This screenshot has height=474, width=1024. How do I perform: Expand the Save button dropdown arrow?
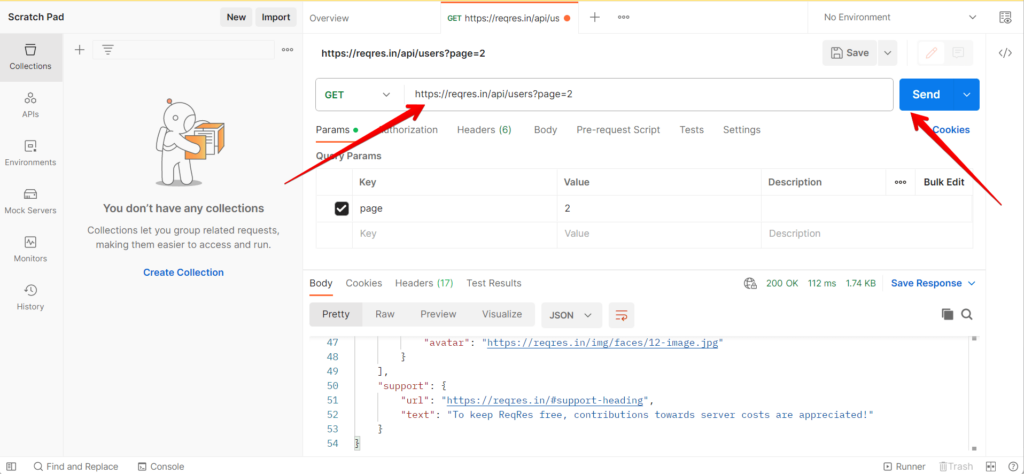(x=888, y=53)
